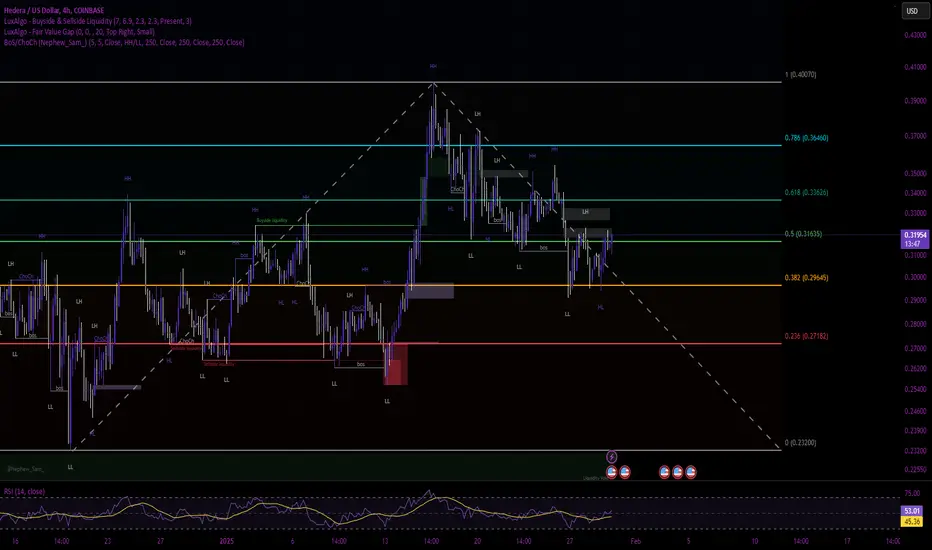
Task: Click the red fair value gap box
Action: (396, 364)
